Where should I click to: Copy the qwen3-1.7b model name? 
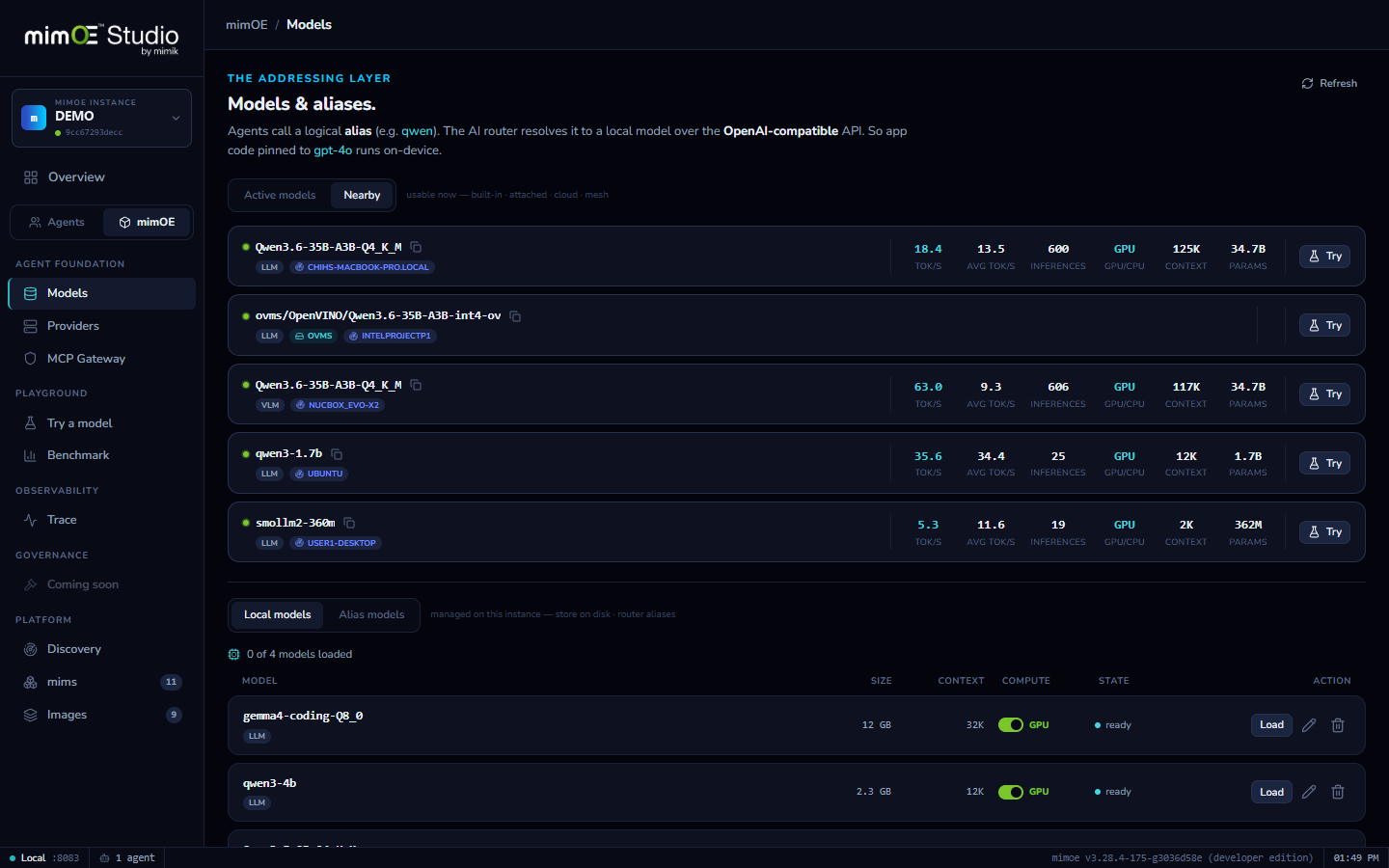(x=337, y=454)
